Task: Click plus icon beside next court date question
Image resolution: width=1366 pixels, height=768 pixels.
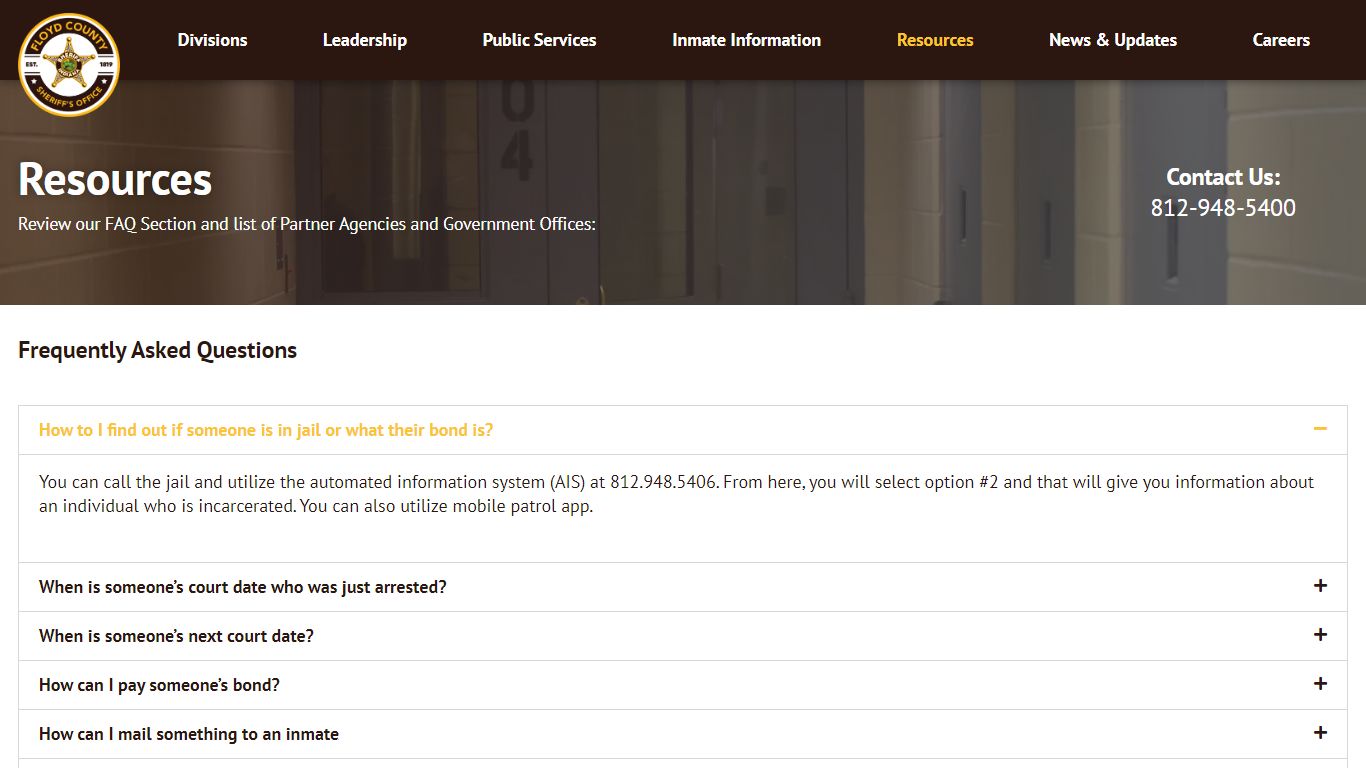Action: pyautogui.click(x=1320, y=635)
